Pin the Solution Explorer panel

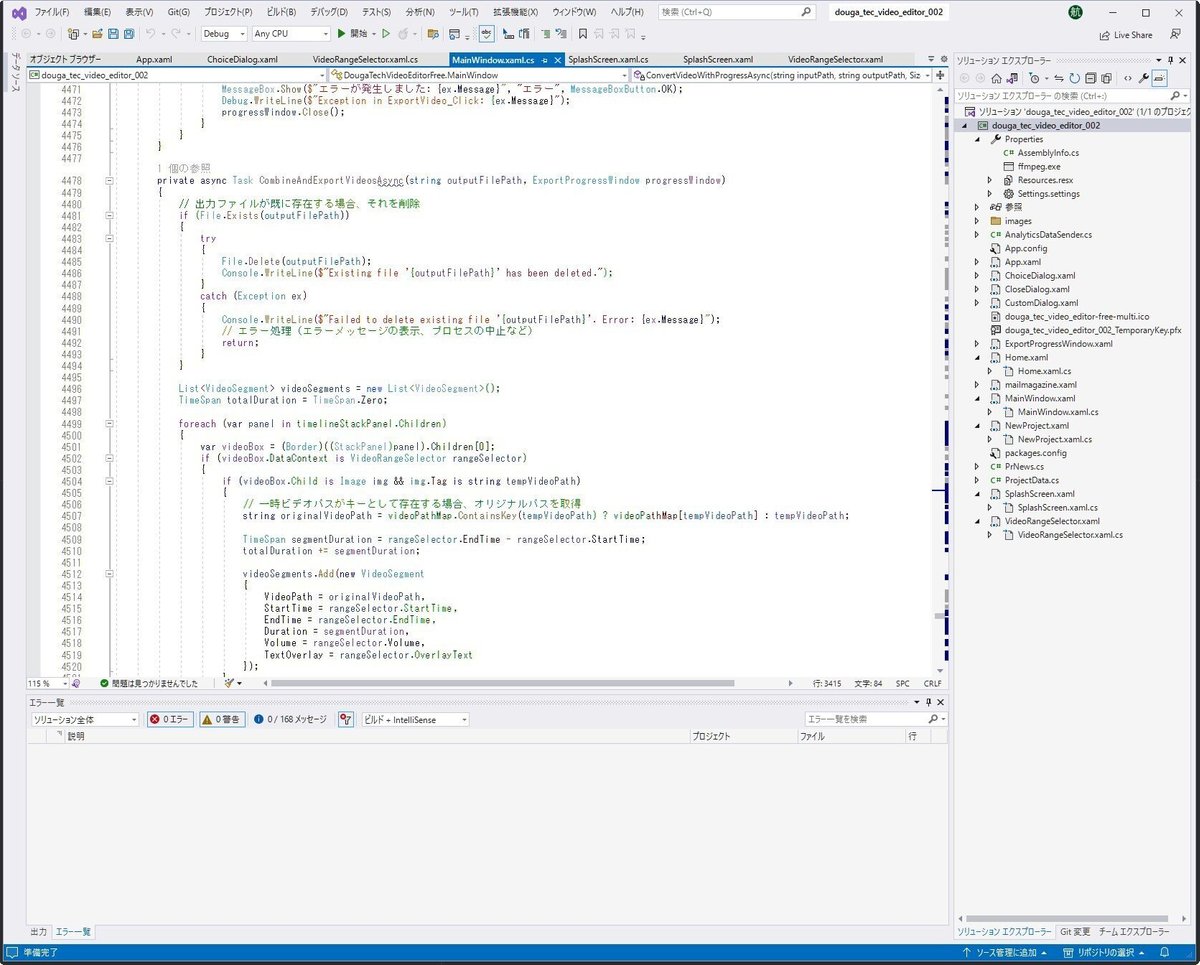1171,60
